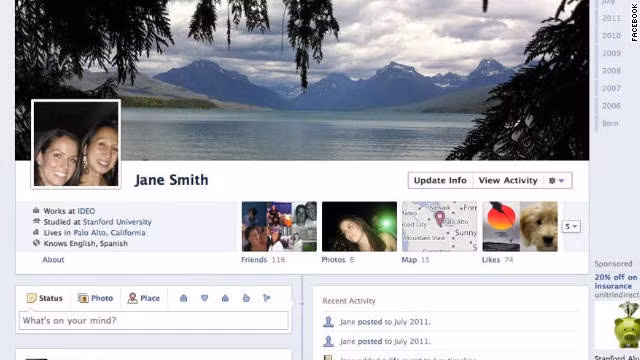
Task: Click the person icon beside first posted entry
Action: (x=328, y=322)
